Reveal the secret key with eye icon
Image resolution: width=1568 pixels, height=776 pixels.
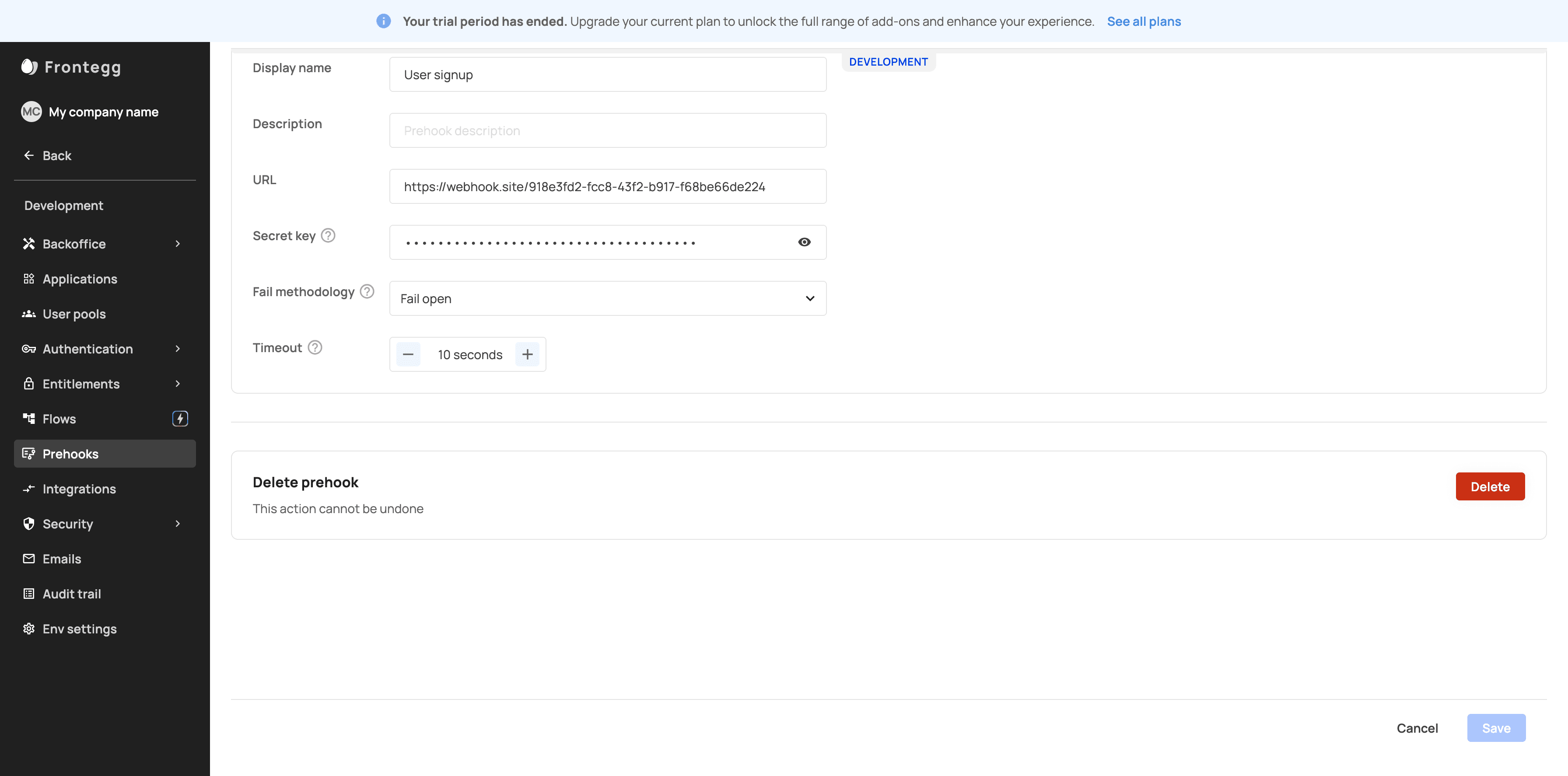click(804, 242)
